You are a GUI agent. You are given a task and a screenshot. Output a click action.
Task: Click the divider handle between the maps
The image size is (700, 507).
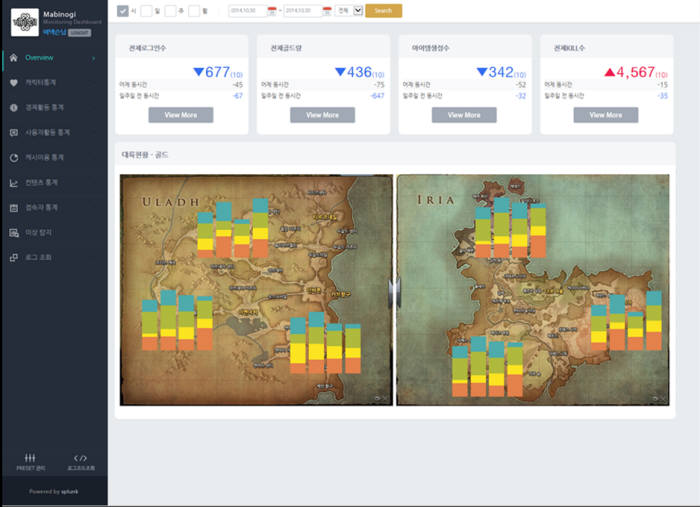point(395,292)
